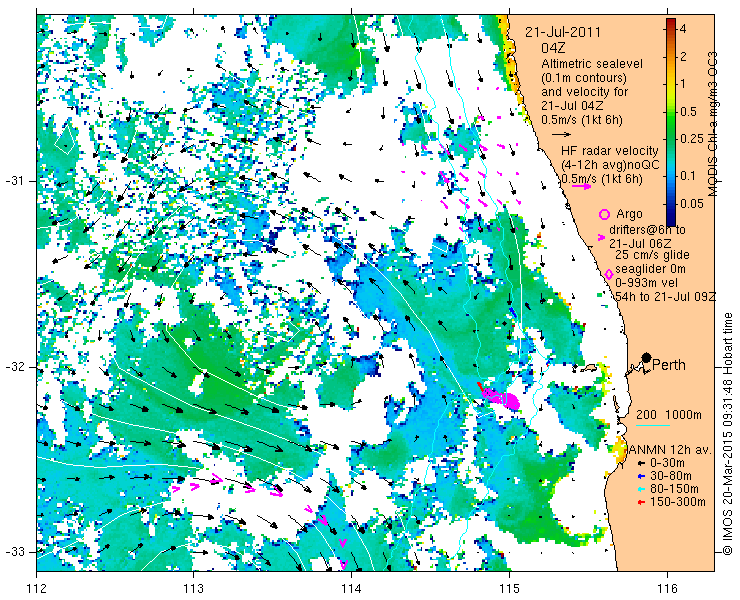
Task: Click the magenta HF radar scale arrow
Action: [x=581, y=186]
